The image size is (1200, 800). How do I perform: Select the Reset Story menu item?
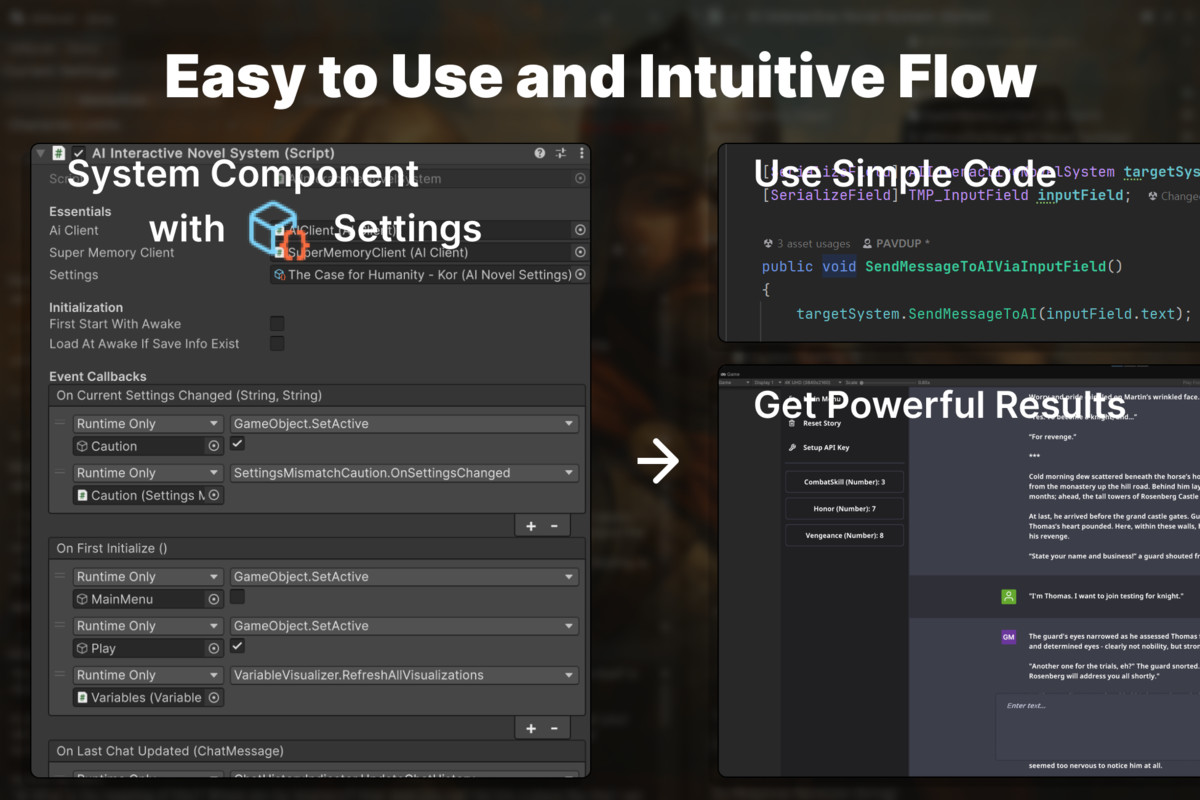822,423
